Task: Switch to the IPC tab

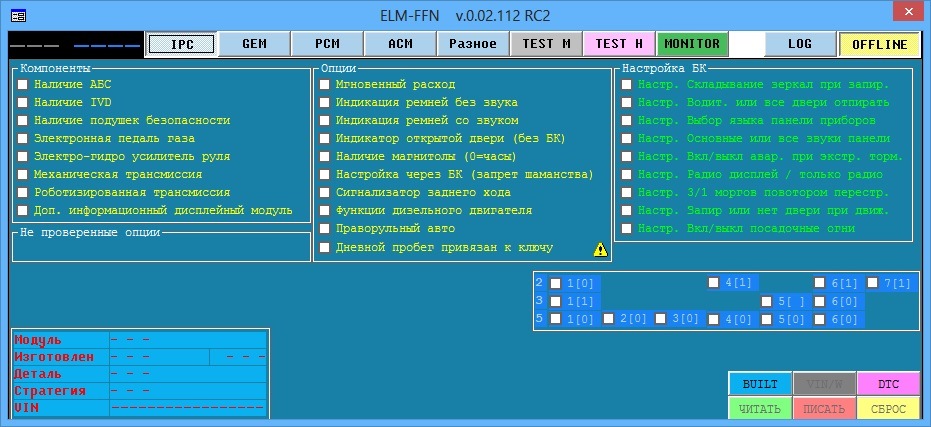Action: 182,44
